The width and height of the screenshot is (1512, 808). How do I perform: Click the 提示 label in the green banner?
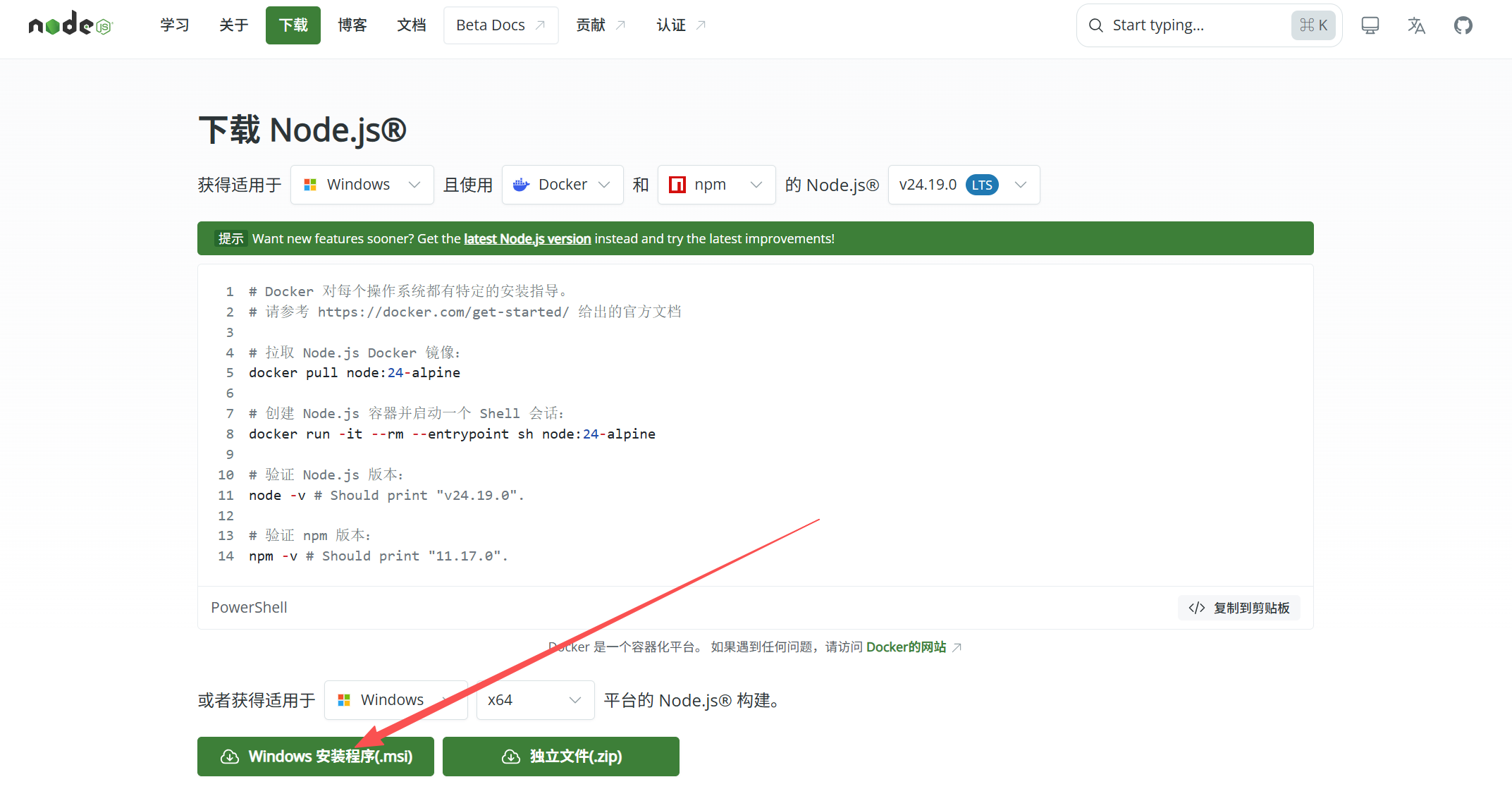pyautogui.click(x=231, y=239)
